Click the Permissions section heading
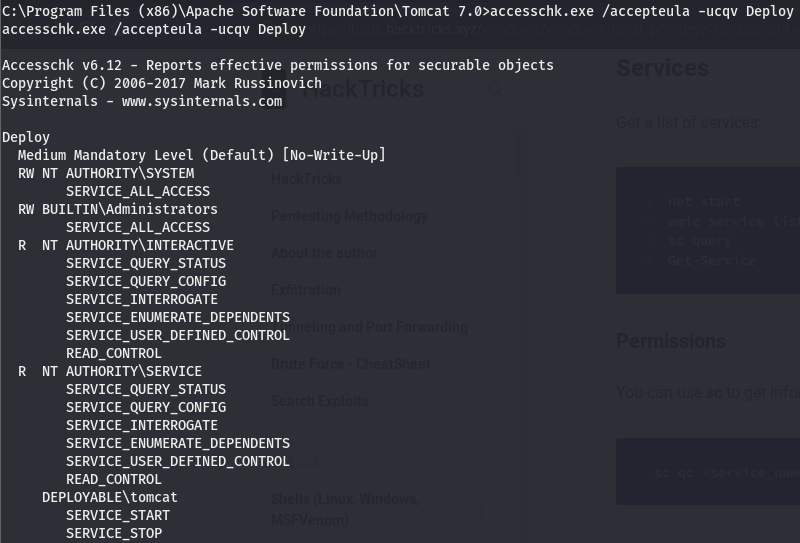 (671, 341)
